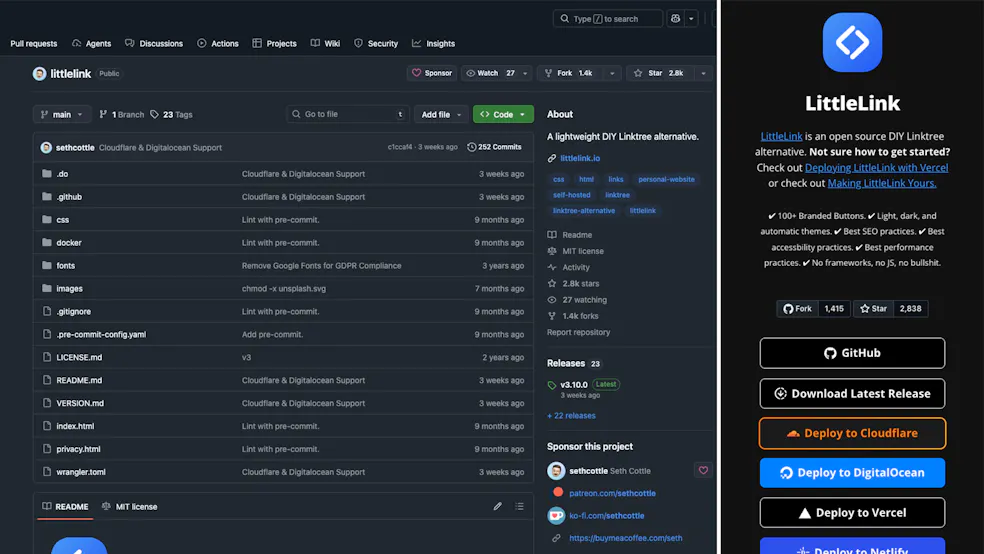Visit the littlelink.io website link
The height and width of the screenshot is (554, 984).
pos(580,158)
